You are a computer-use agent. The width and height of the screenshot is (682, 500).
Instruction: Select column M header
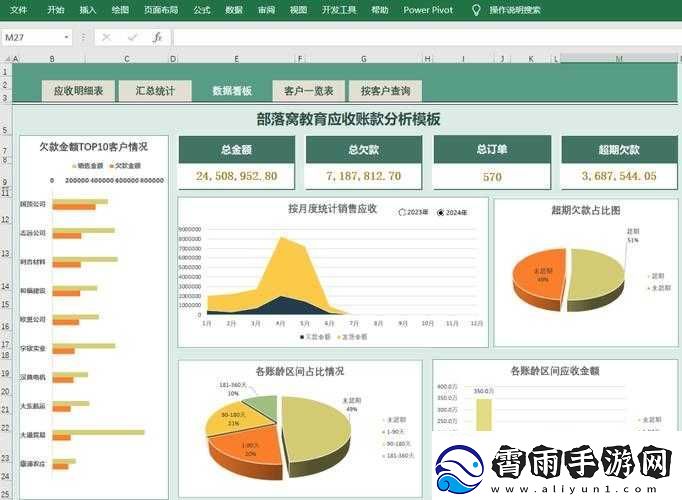[x=619, y=58]
